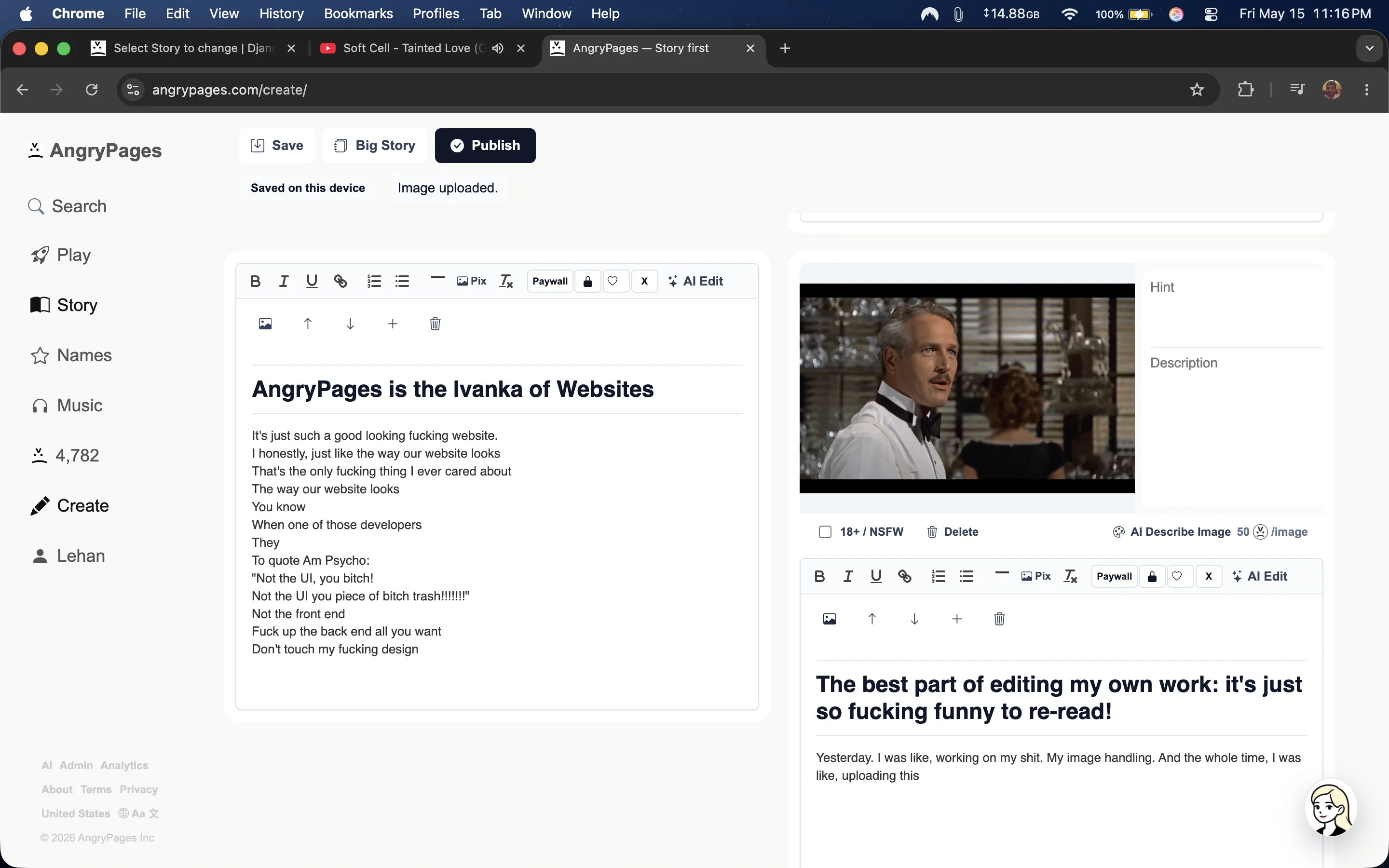Clear formatting in the 'best part of editing' editor

[x=1071, y=576]
